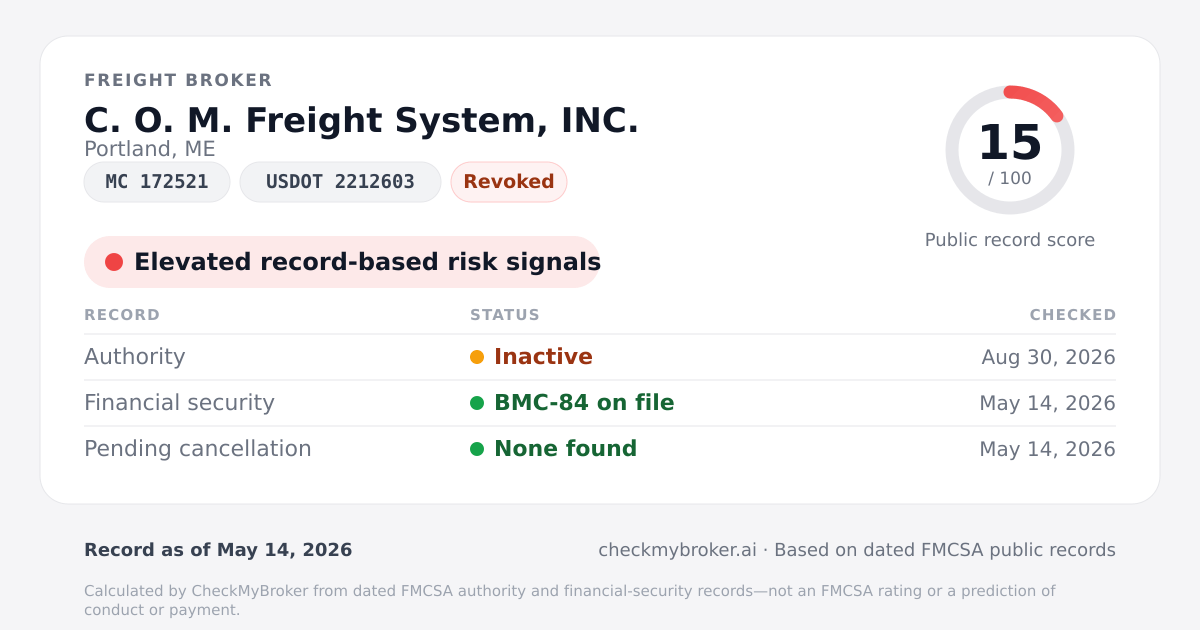1200x630 pixels.
Task: Click the 15 / 100 score gauge
Action: (x=1010, y=150)
